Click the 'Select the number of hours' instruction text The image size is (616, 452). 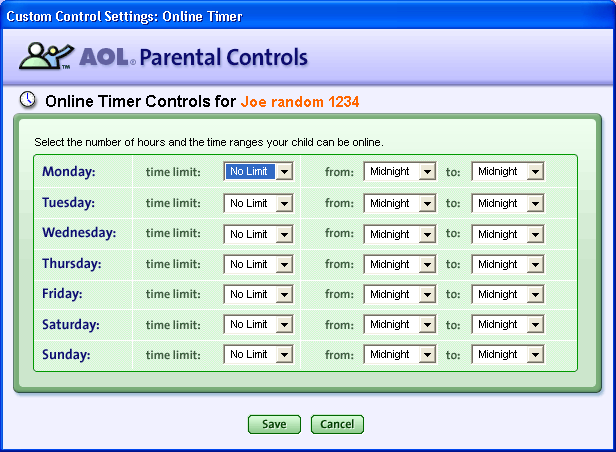coord(209,142)
